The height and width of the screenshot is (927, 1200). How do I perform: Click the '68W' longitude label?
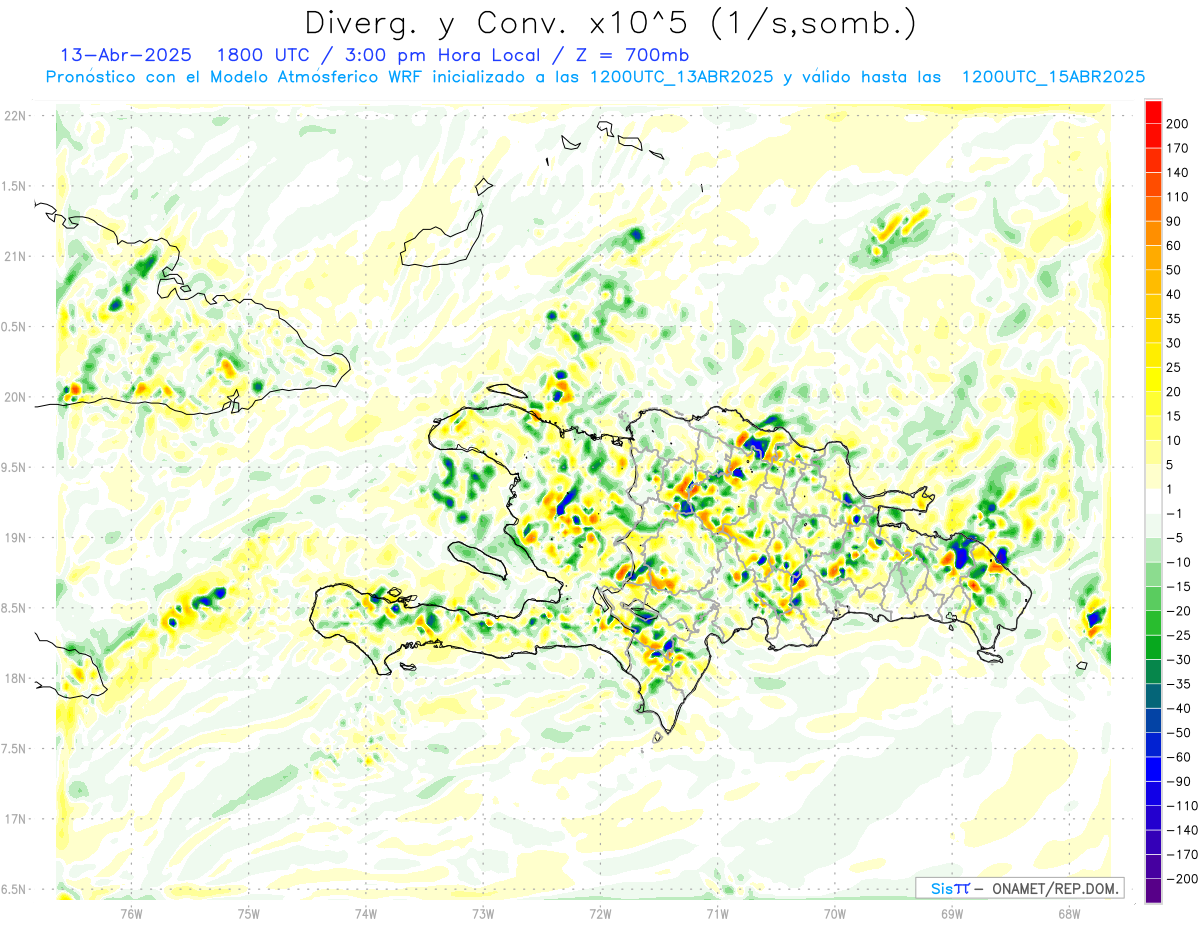click(x=1068, y=913)
